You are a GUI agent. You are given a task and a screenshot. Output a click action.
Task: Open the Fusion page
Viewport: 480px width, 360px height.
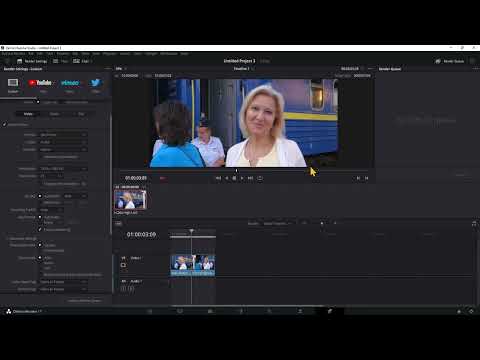click(x=241, y=311)
